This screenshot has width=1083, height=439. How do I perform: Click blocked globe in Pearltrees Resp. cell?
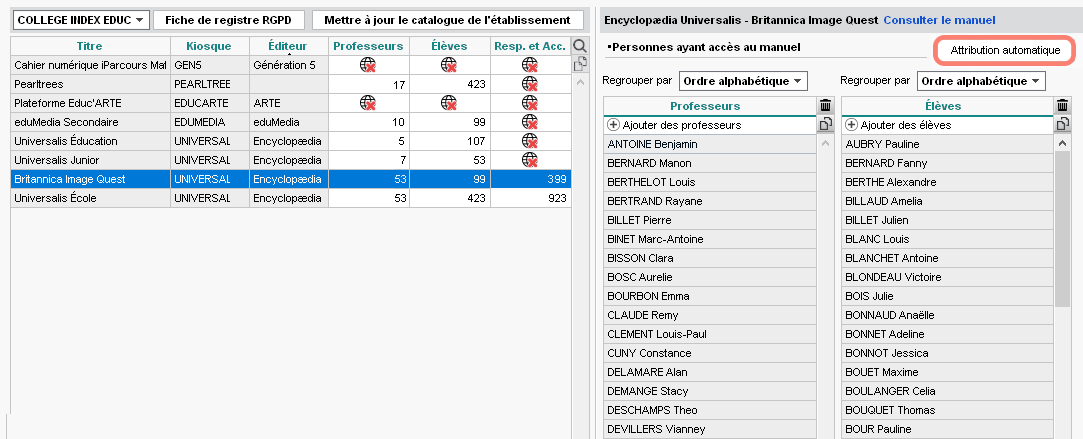tap(530, 84)
